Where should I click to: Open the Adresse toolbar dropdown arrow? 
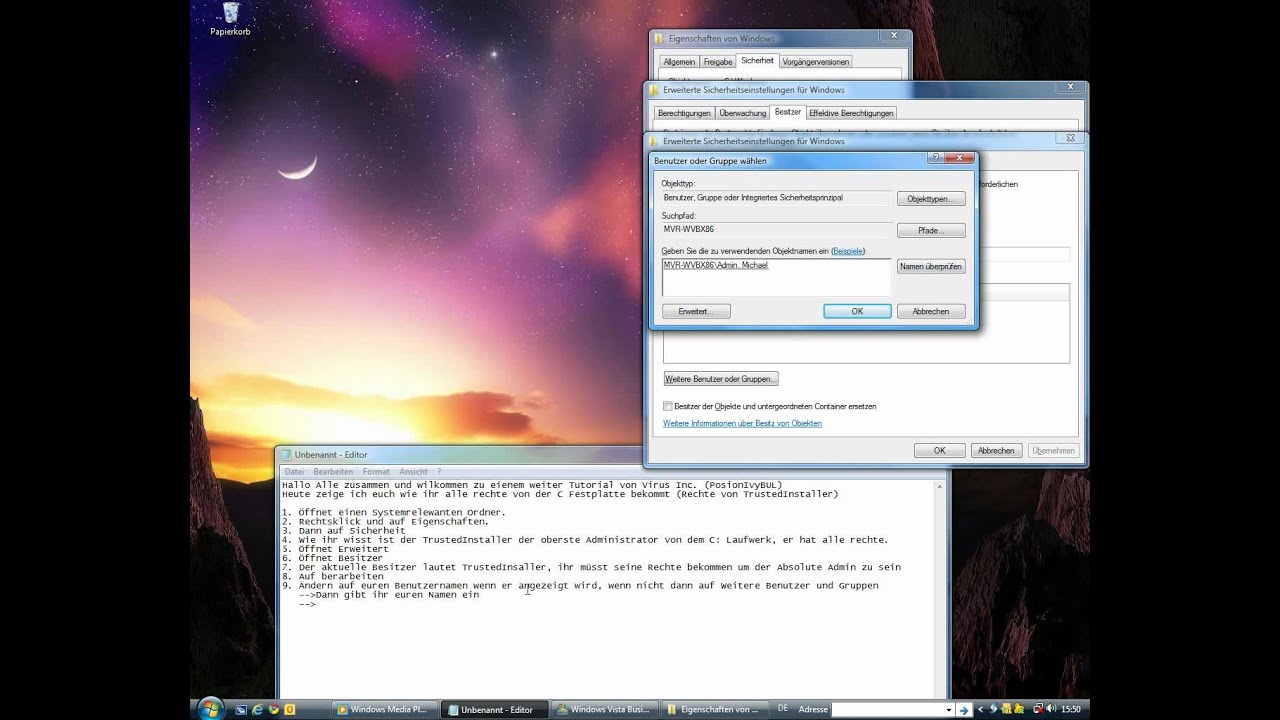pos(949,709)
